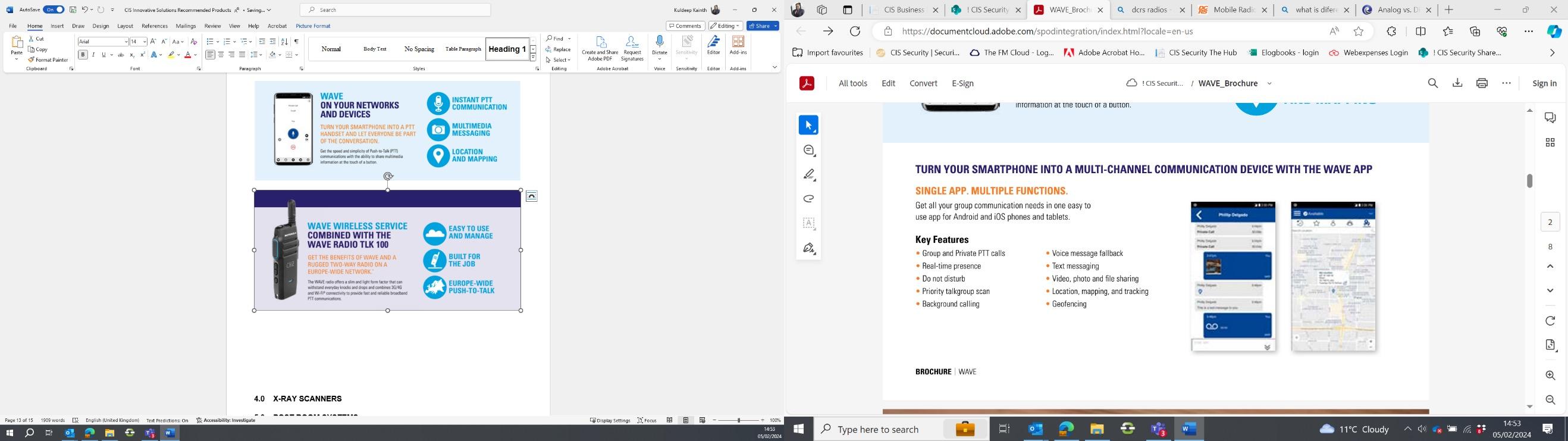Toggle Justify paragraph alignment

click(242, 55)
